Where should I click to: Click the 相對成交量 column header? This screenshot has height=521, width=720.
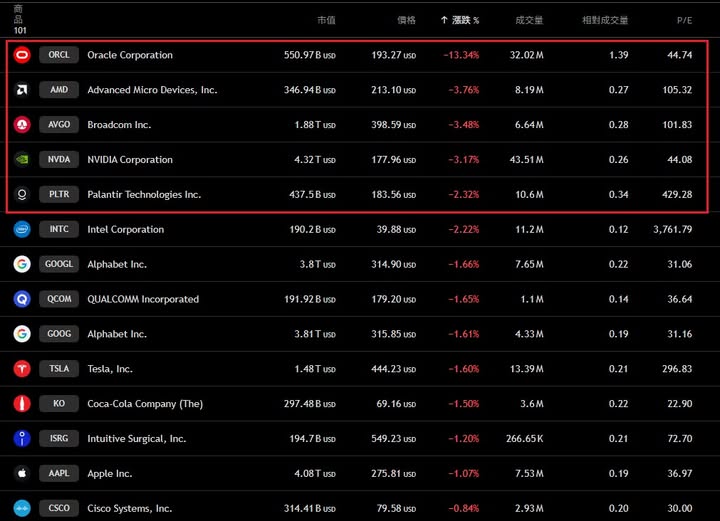[x=605, y=20]
